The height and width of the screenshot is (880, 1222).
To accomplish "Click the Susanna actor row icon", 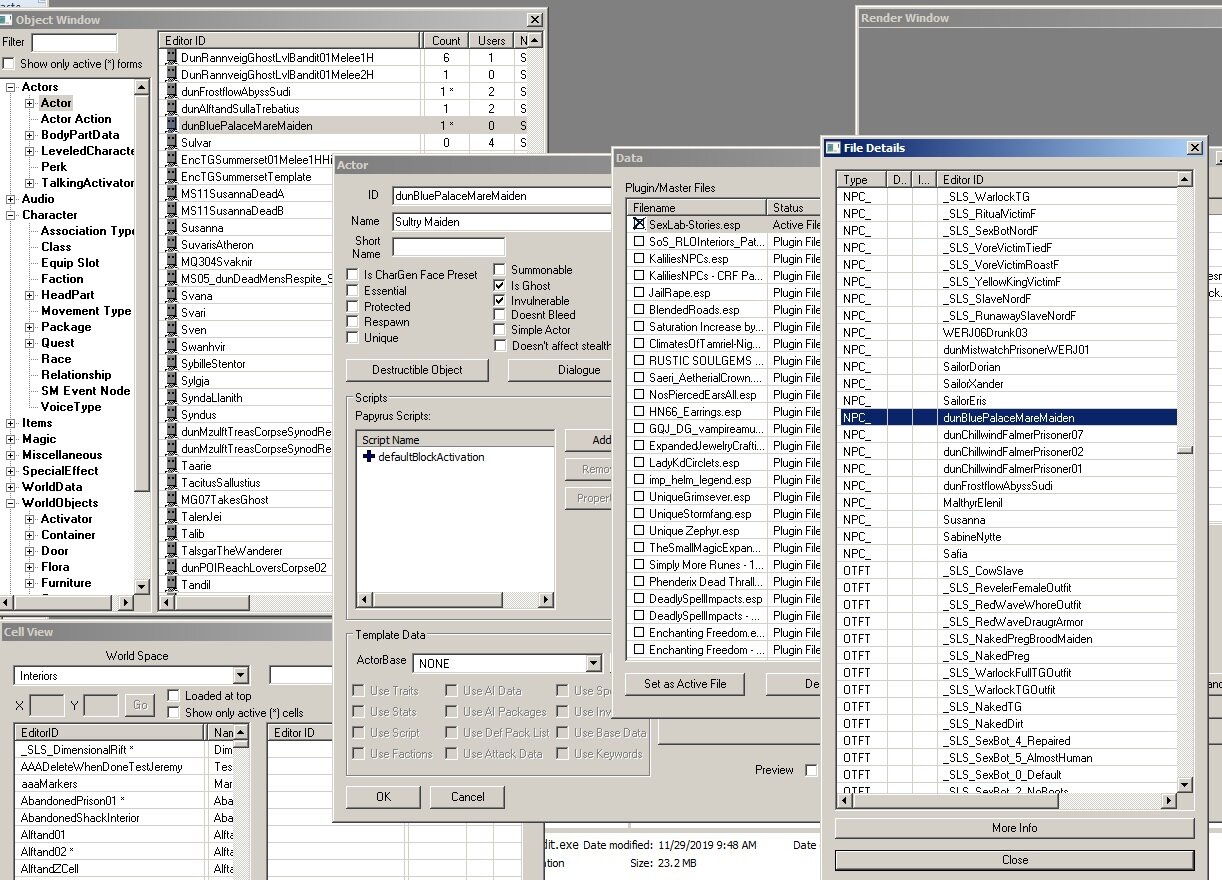I will click(169, 228).
